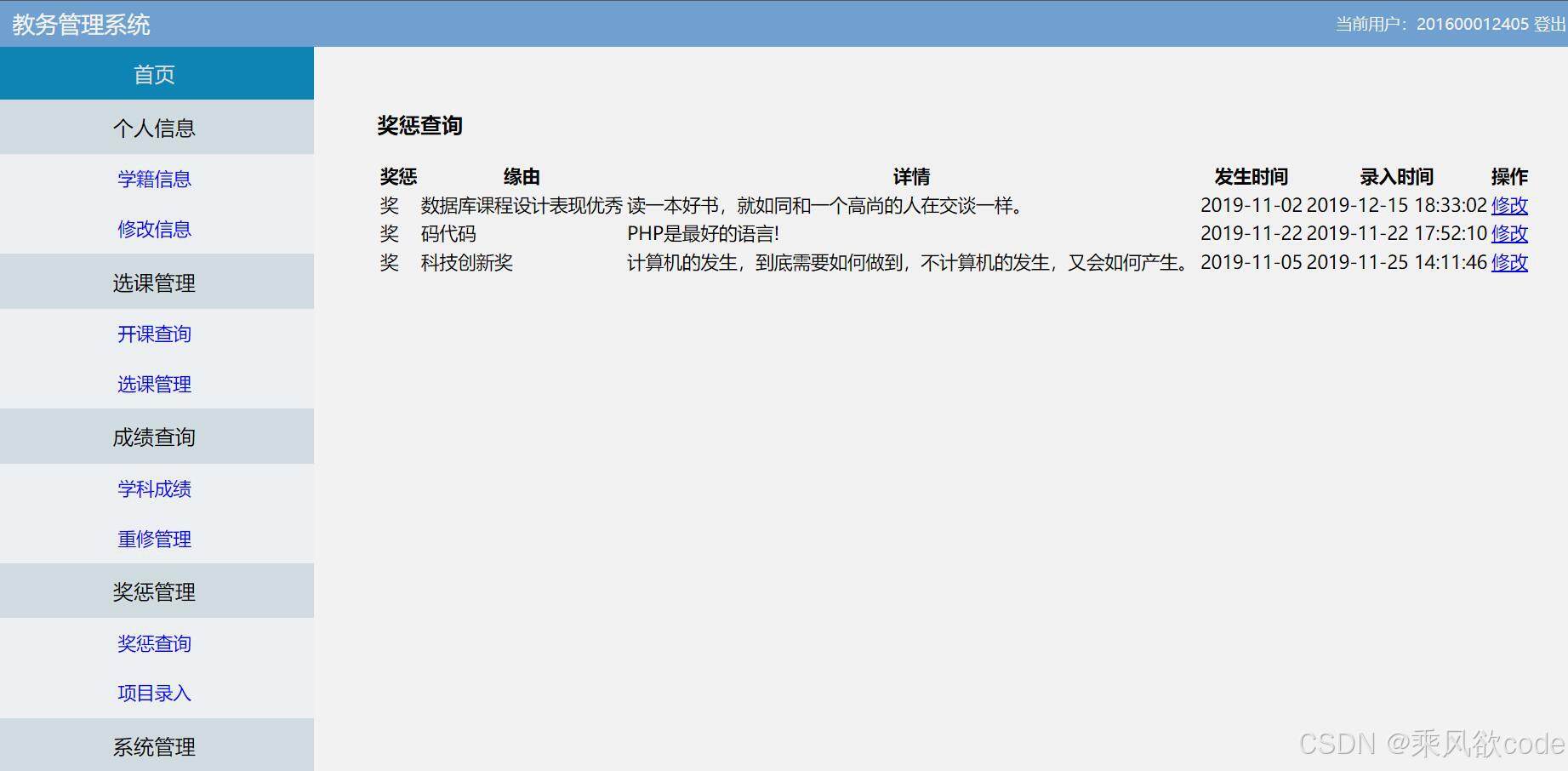Image resolution: width=1568 pixels, height=771 pixels.
Task: Click 修改 for the 码代码 award row
Action: 1509,234
